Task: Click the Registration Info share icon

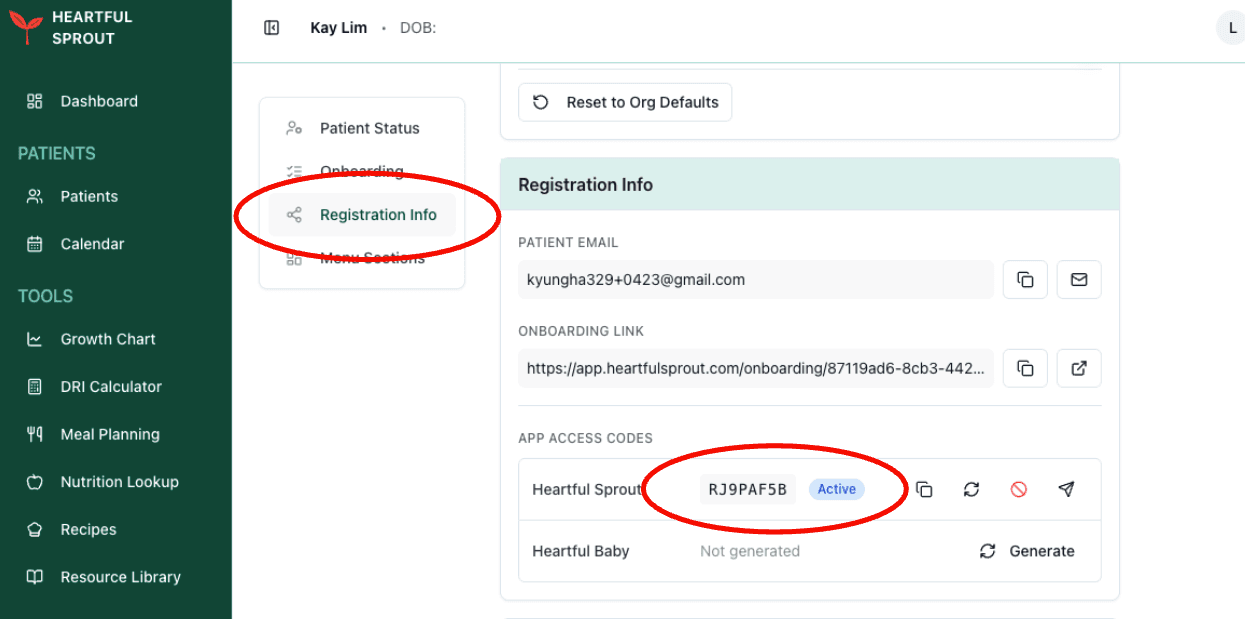Action: [x=294, y=215]
